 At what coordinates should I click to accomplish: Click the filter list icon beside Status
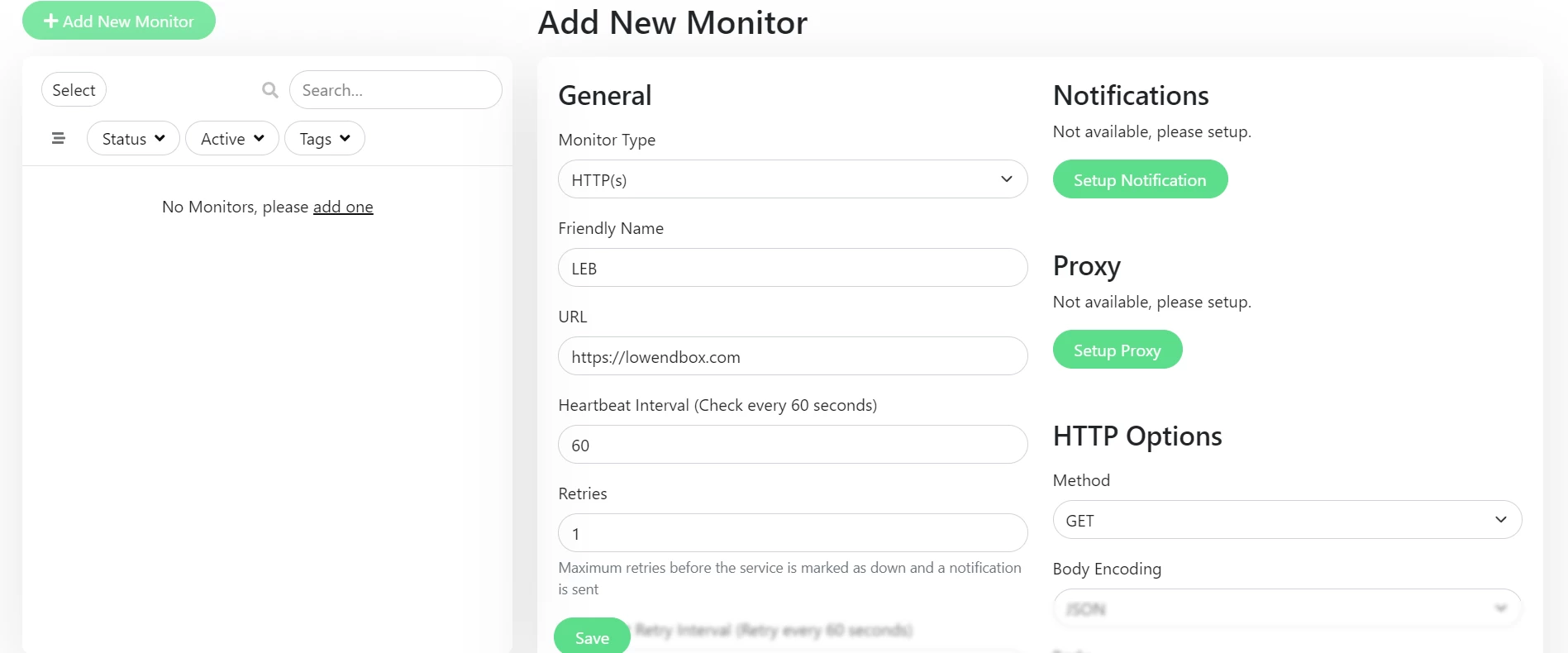(x=58, y=138)
